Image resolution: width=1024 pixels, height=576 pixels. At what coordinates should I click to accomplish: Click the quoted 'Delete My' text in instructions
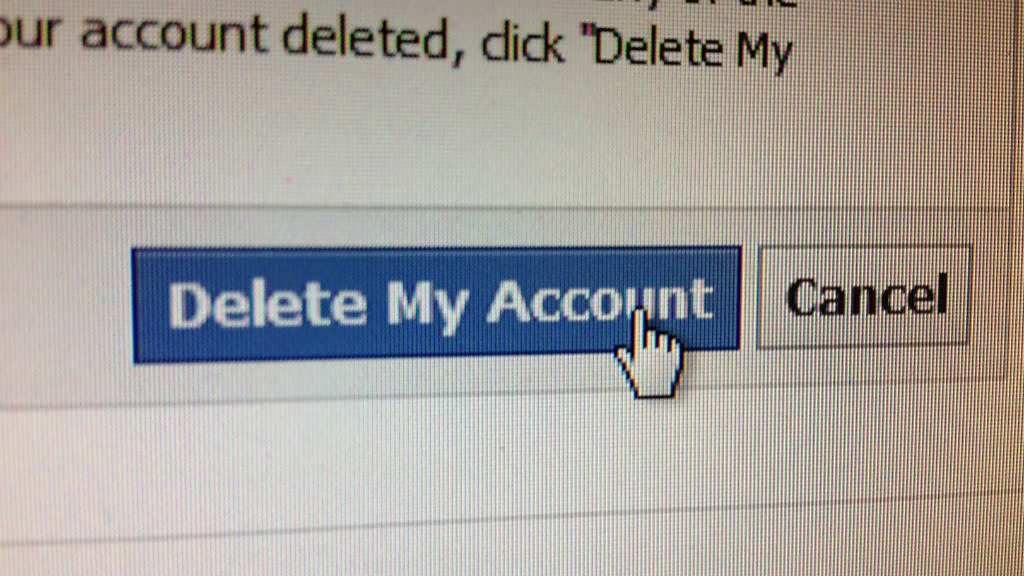(691, 49)
